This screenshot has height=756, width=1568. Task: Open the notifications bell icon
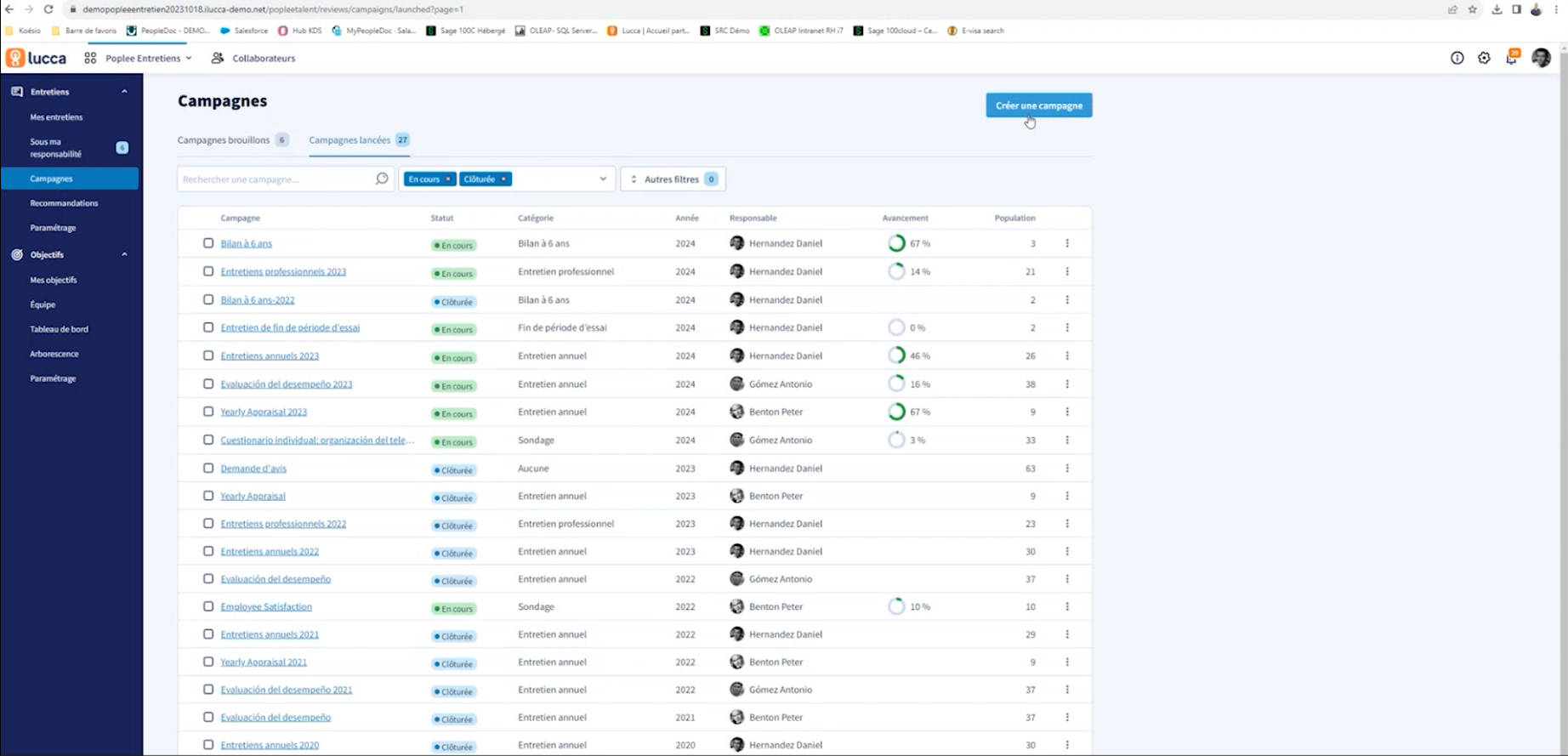(x=1511, y=58)
